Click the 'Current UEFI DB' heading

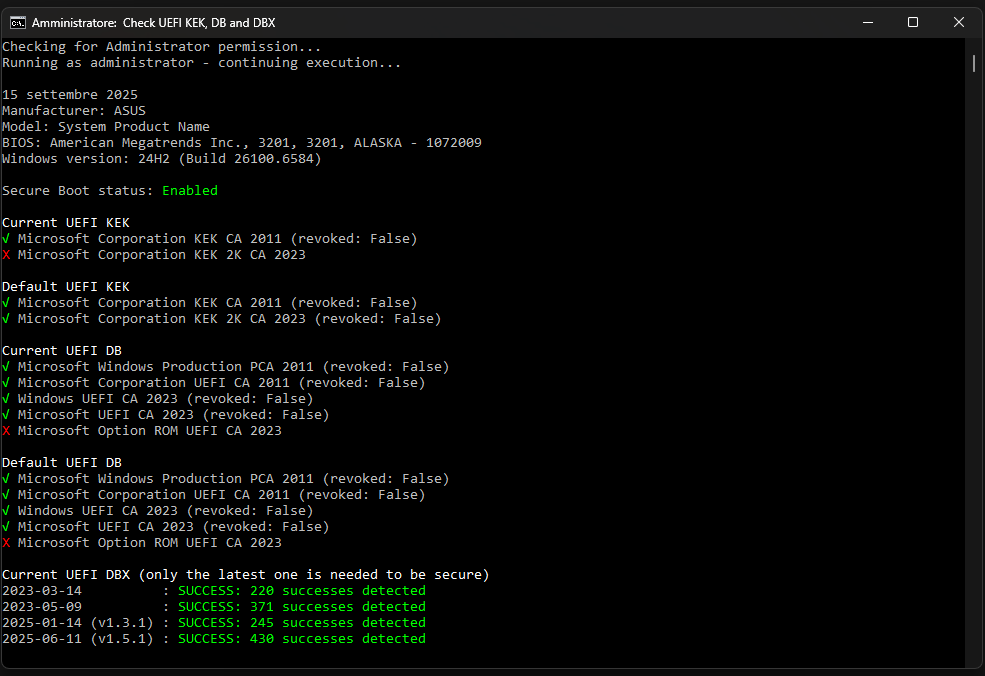[62, 351]
